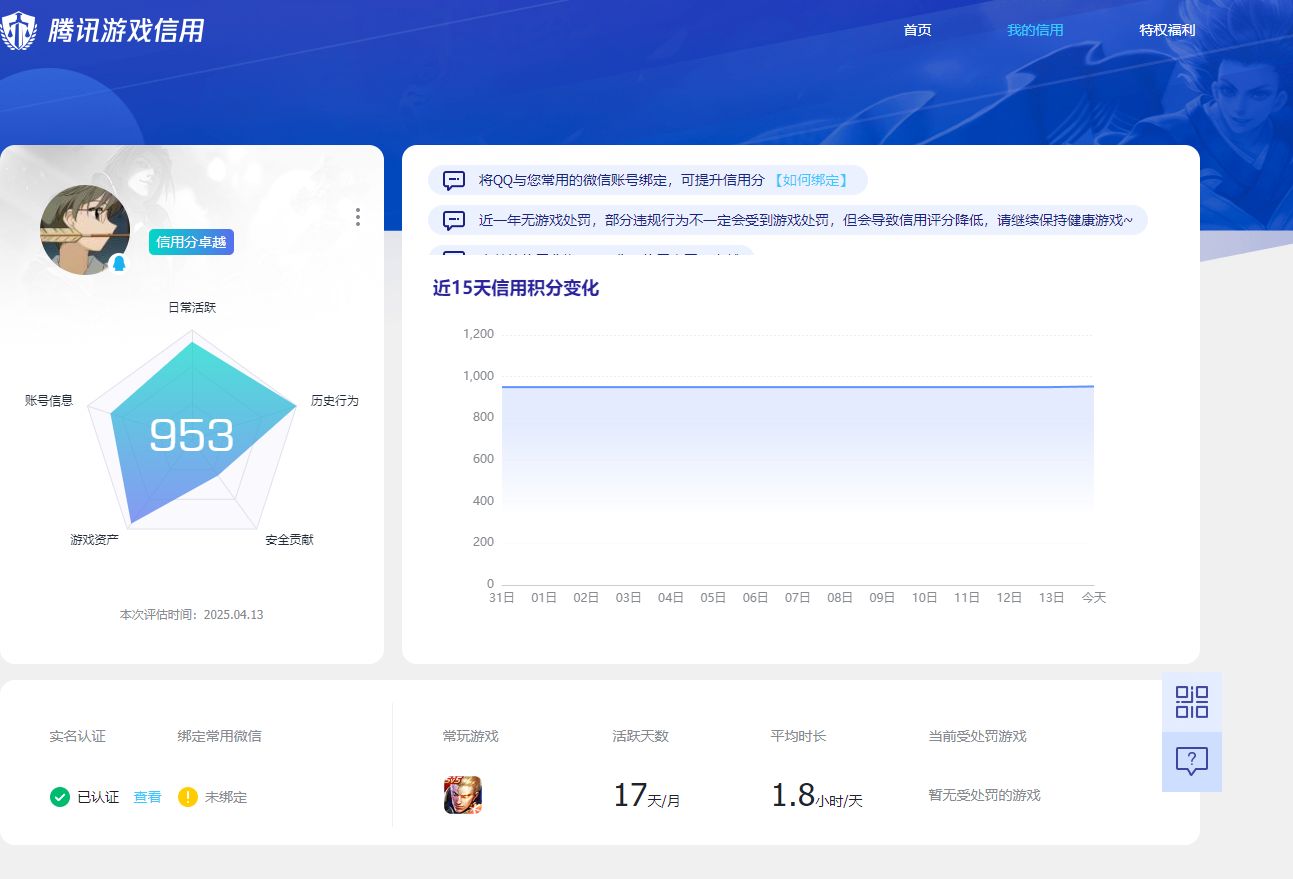Click the 日常活跃 radar axis label

tap(192, 308)
